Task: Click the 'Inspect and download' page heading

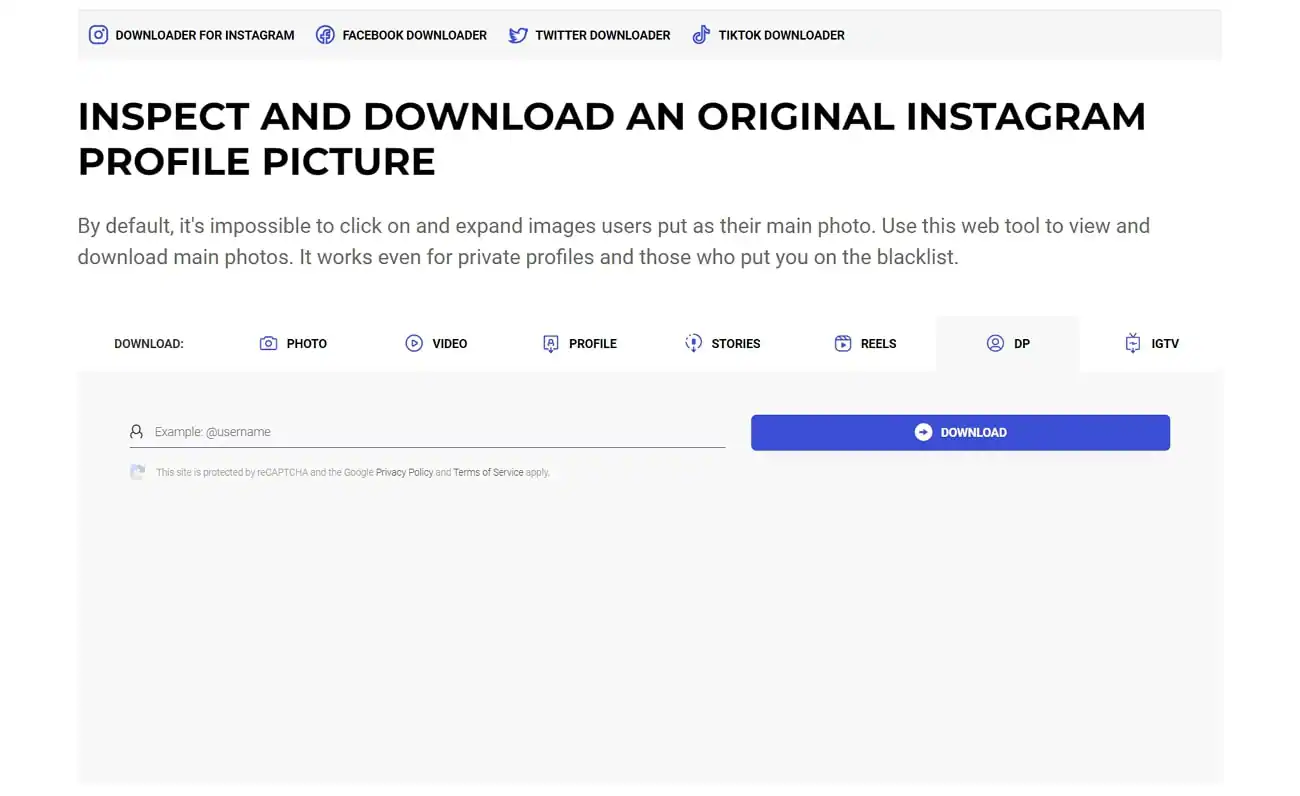Action: pos(612,139)
